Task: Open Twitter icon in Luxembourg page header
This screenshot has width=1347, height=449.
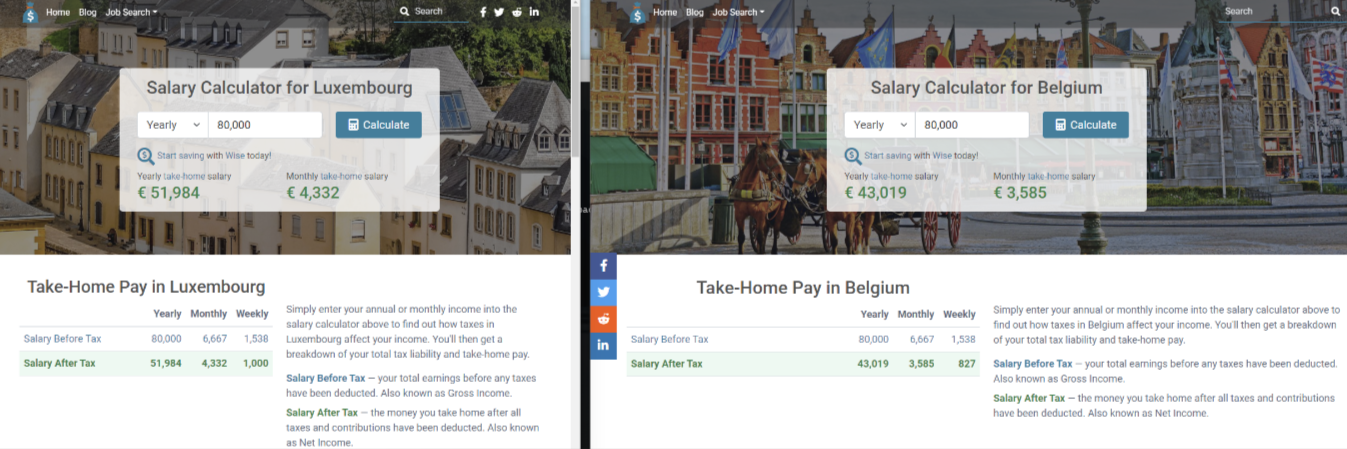Action: pyautogui.click(x=500, y=12)
